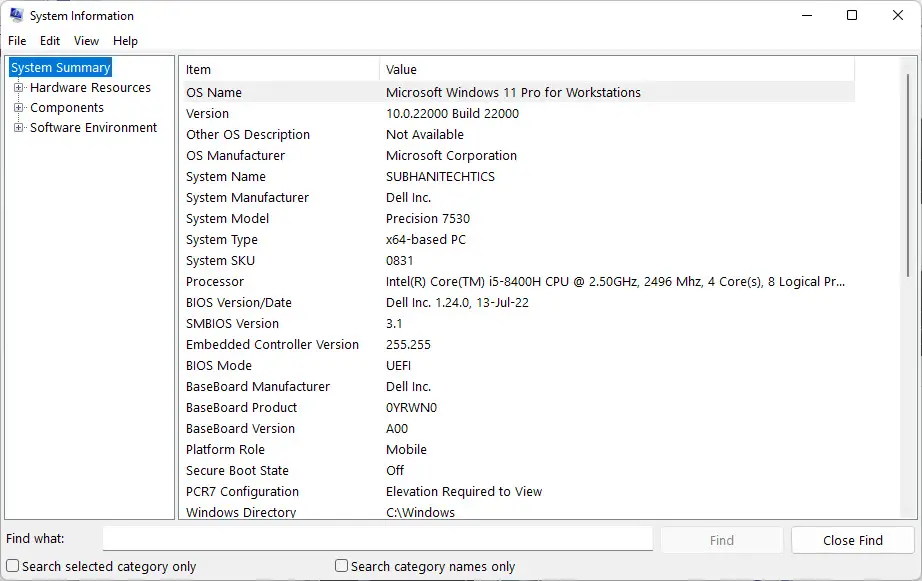
Task: Open the Help menu
Action: pos(125,41)
